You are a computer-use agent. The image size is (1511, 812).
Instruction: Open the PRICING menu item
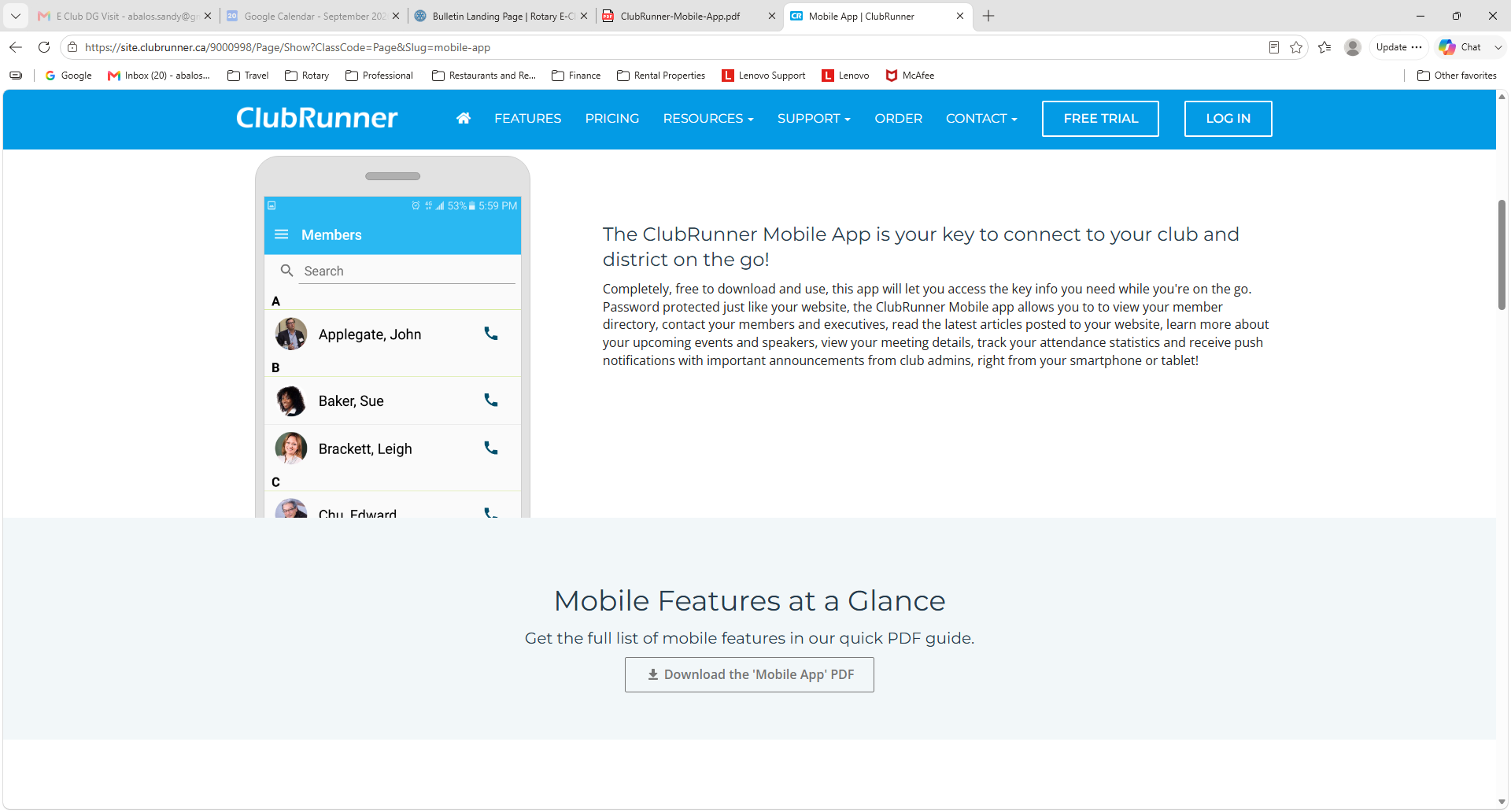pos(612,118)
